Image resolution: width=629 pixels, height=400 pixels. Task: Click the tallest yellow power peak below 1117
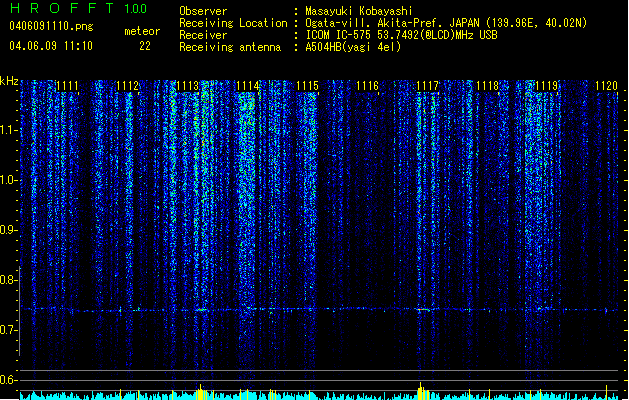pos(420,391)
